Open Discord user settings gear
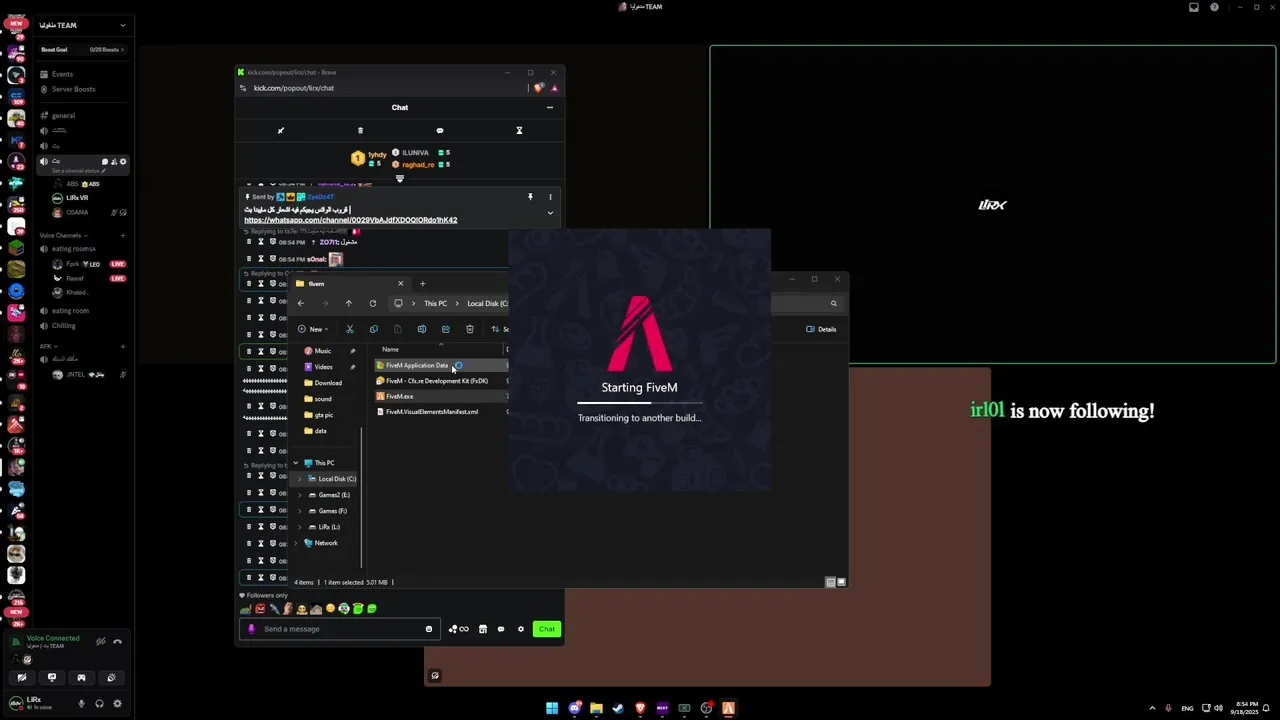 (x=117, y=704)
